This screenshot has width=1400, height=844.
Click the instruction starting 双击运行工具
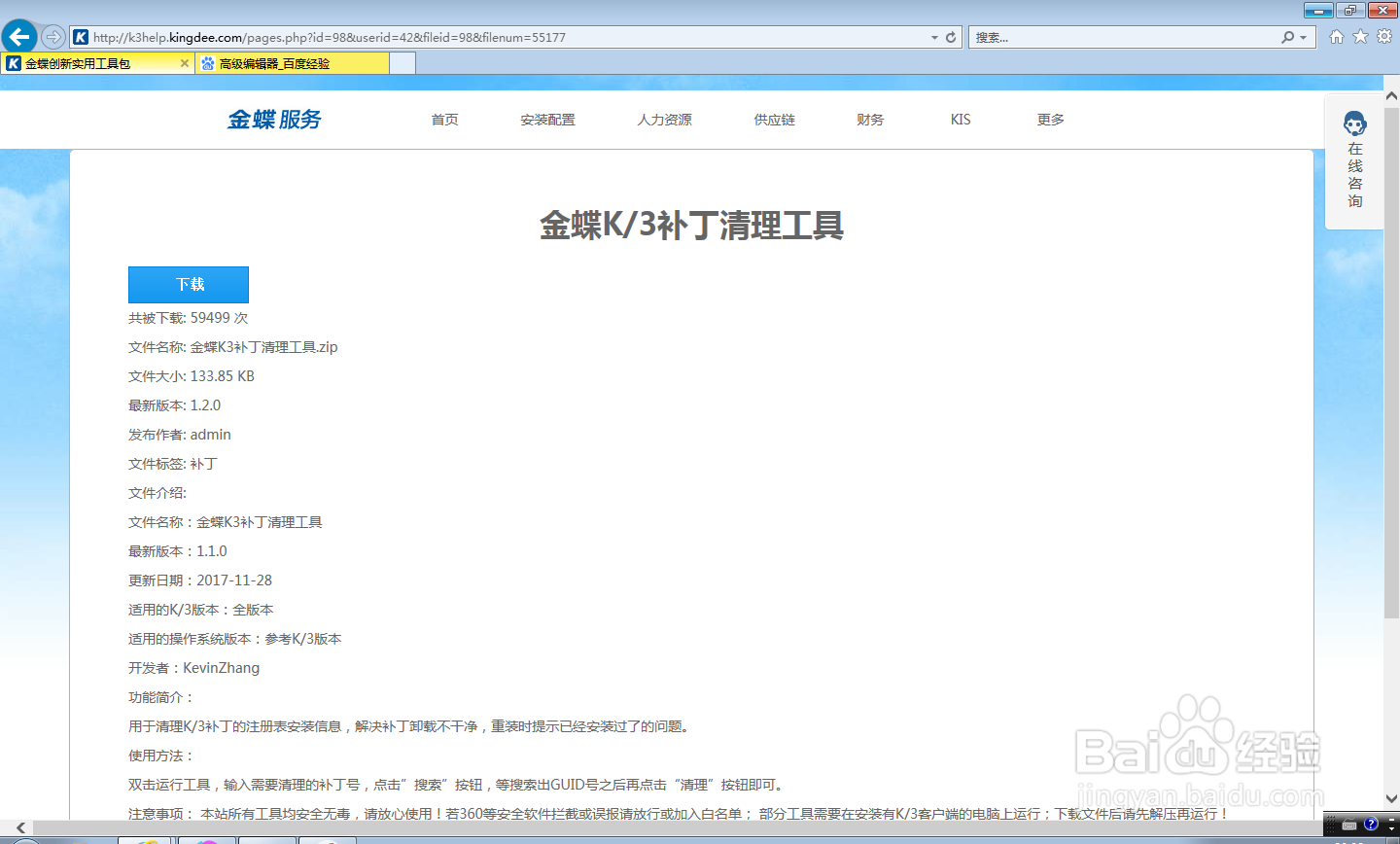[457, 785]
